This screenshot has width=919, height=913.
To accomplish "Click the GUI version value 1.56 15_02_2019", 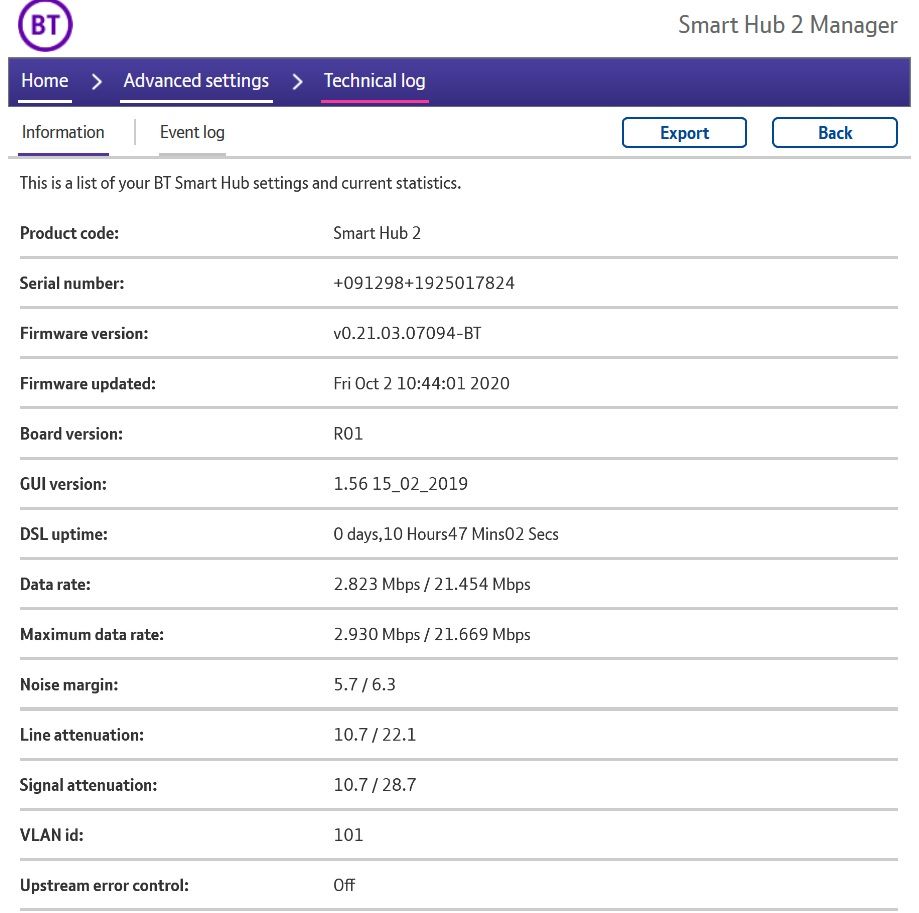I will point(400,484).
